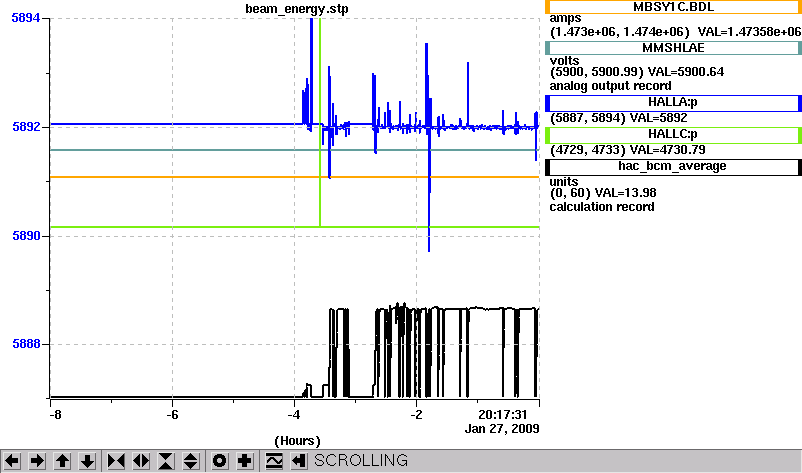802x473 pixels.
Task: Click the 5888 y-axis label
Action: [x=26, y=344]
